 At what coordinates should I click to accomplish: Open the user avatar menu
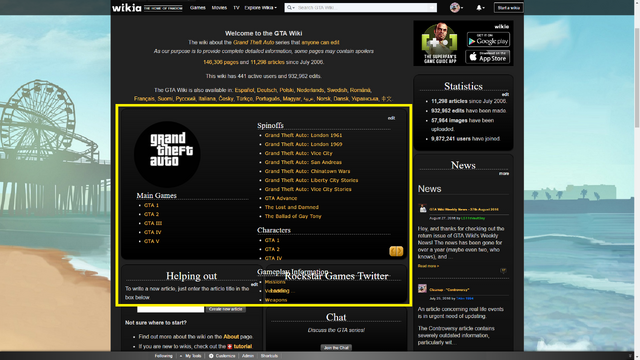(x=455, y=7)
